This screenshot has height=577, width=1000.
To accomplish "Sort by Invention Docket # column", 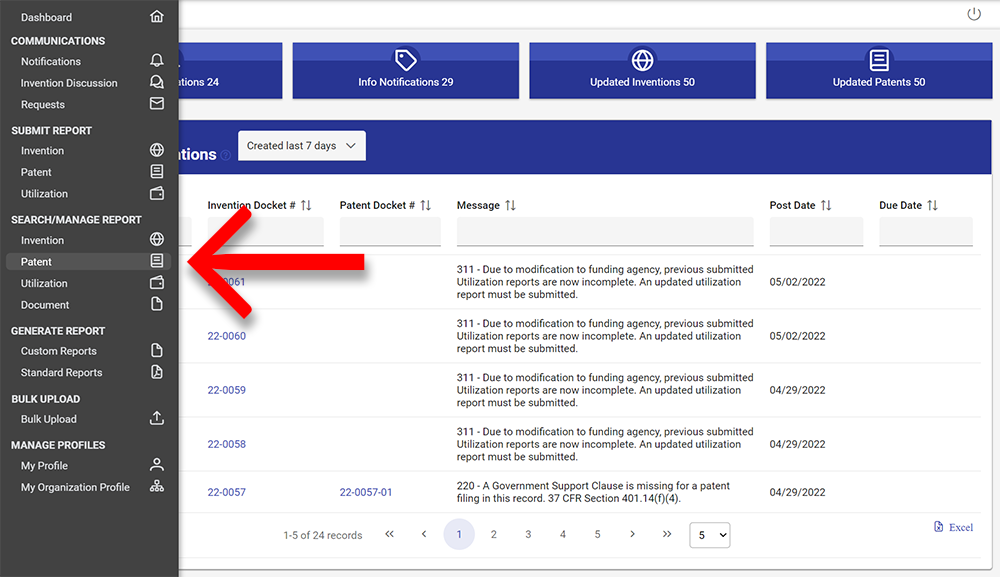I will click(306, 205).
